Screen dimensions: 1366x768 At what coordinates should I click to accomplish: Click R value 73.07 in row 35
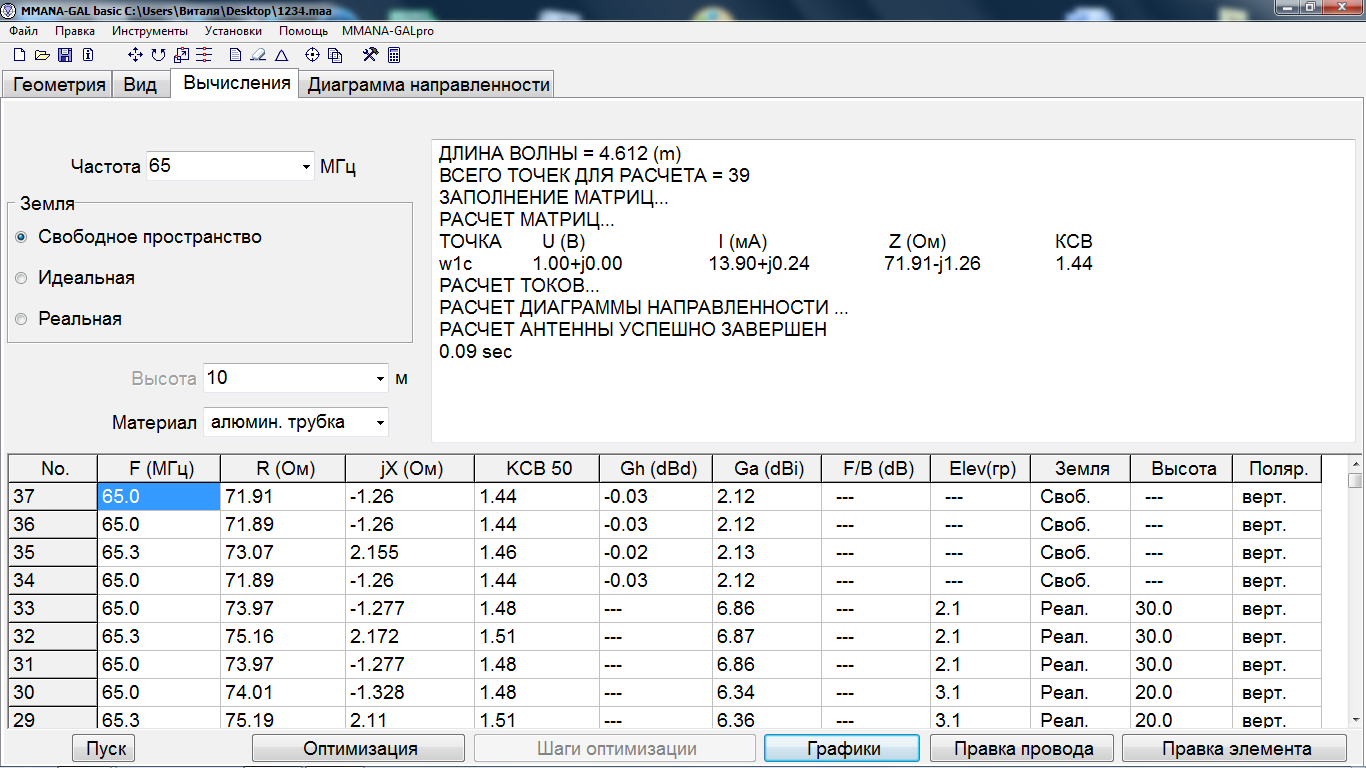coord(282,553)
